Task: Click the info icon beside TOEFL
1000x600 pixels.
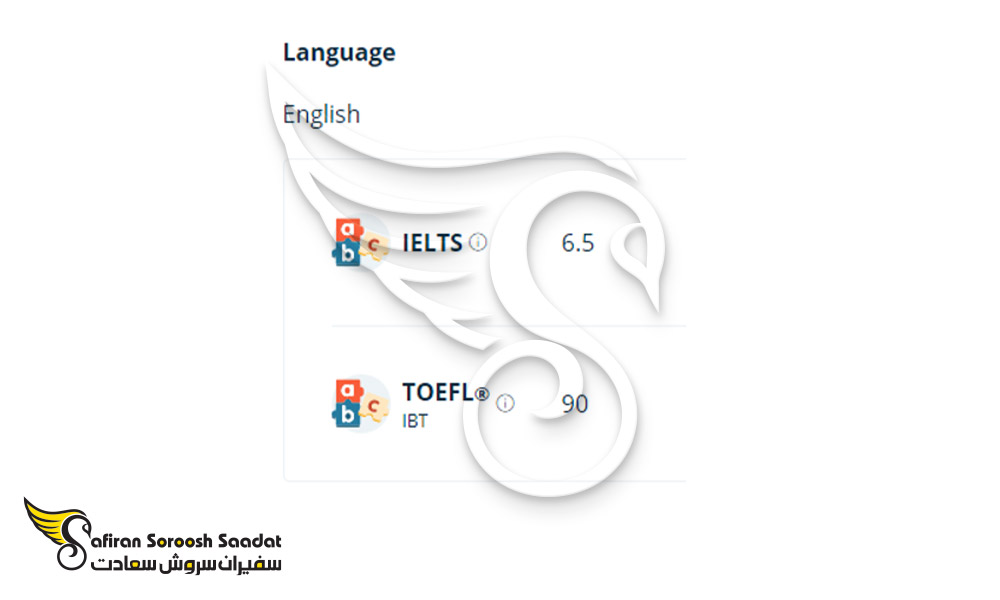Action: [x=505, y=403]
